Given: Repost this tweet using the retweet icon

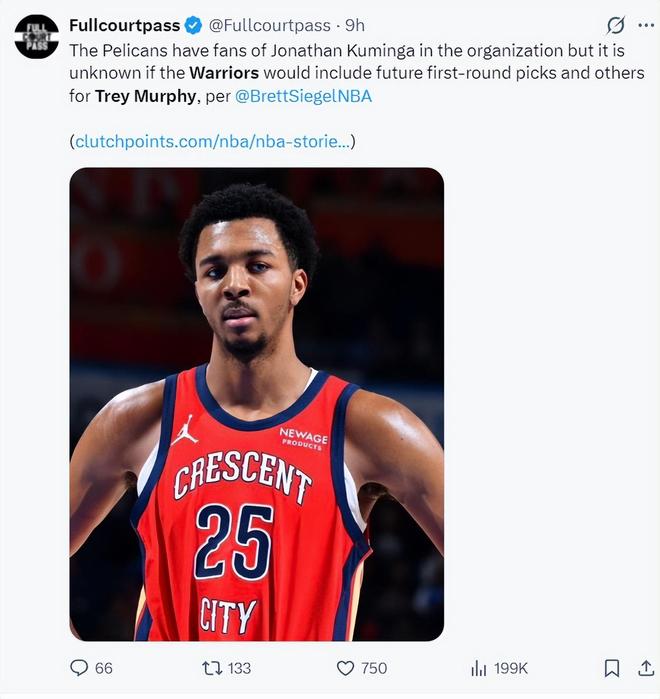Looking at the screenshot, I should coord(212,668).
